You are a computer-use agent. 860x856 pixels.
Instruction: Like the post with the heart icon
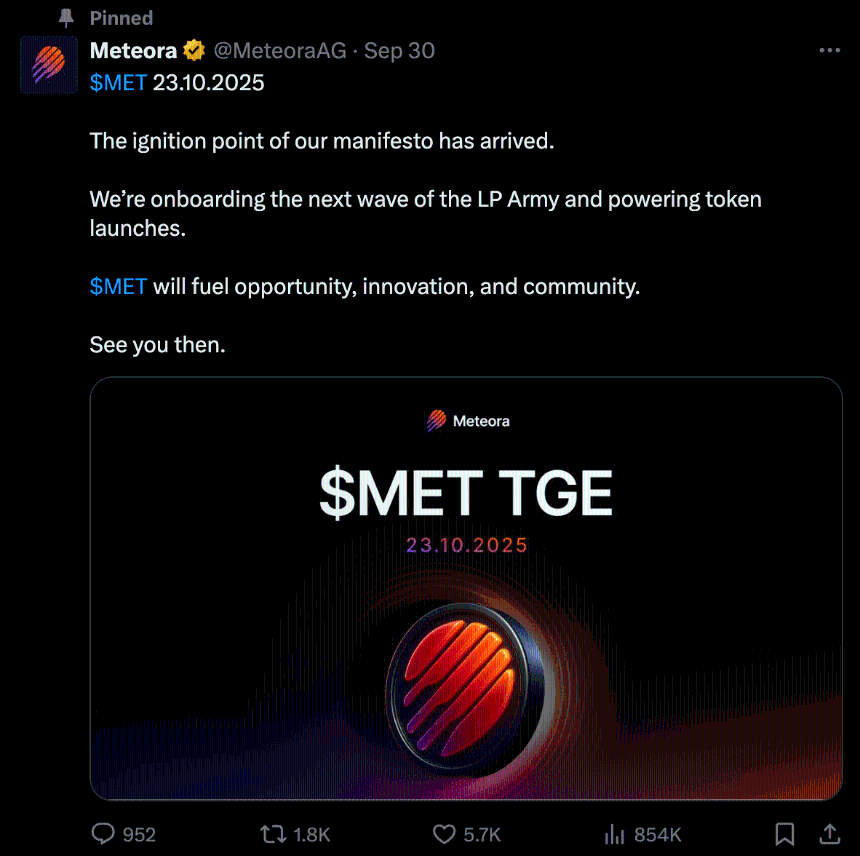(x=444, y=834)
